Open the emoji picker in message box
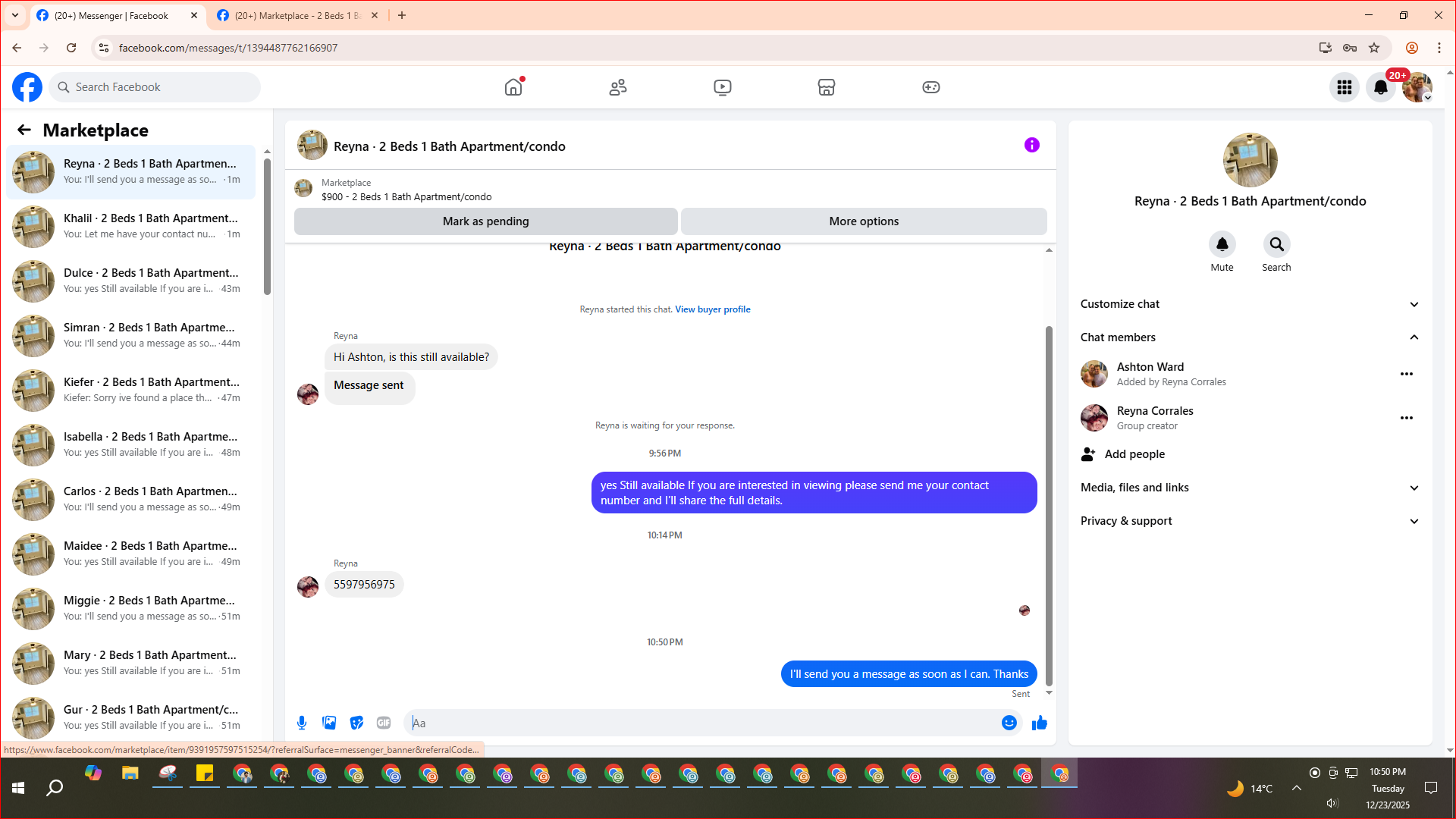Viewport: 1456px width, 819px height. [x=1009, y=723]
